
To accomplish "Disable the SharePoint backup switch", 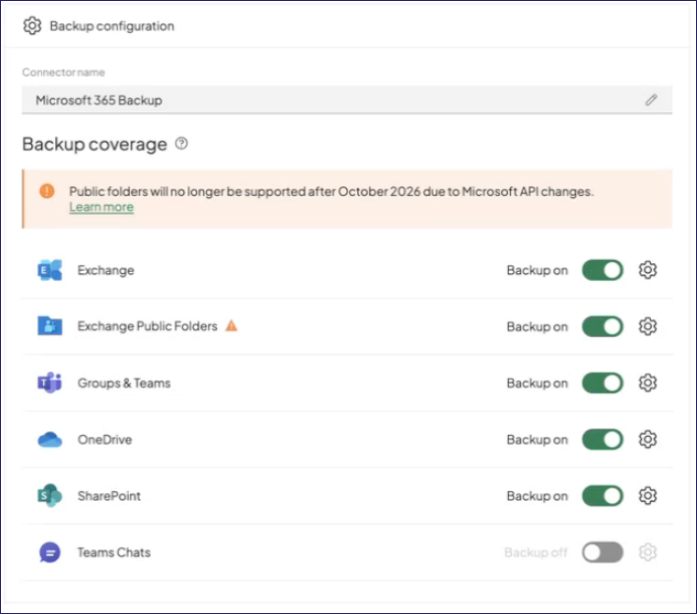I will (603, 496).
